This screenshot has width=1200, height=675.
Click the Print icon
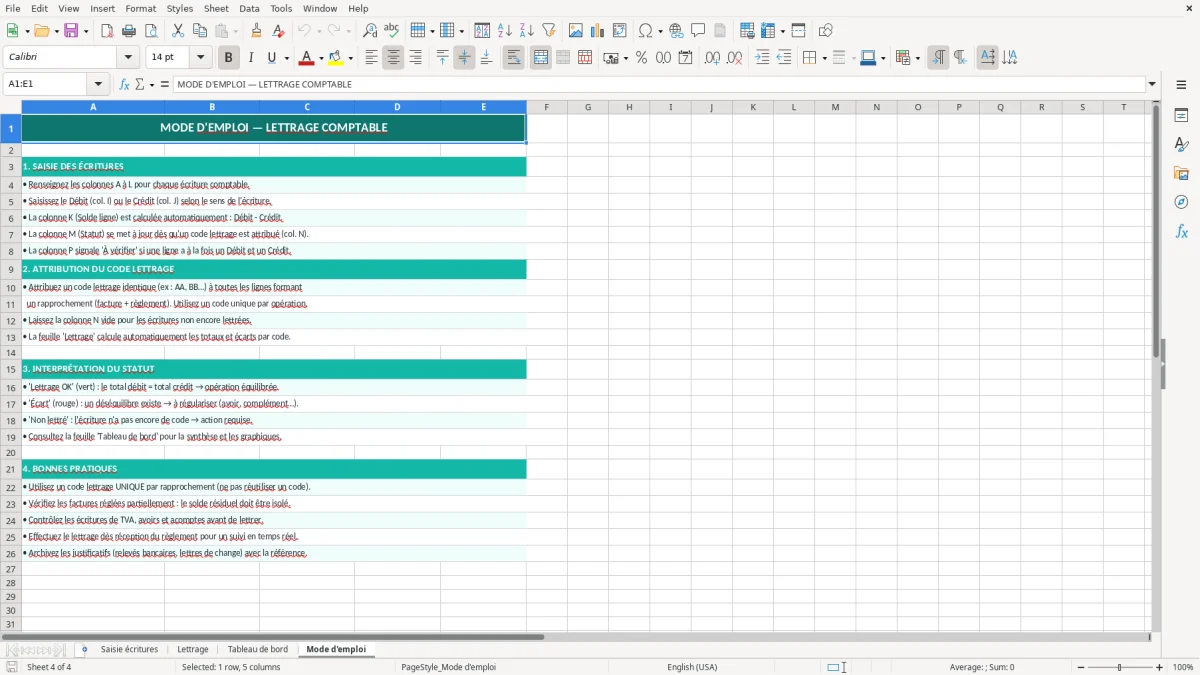(128, 31)
